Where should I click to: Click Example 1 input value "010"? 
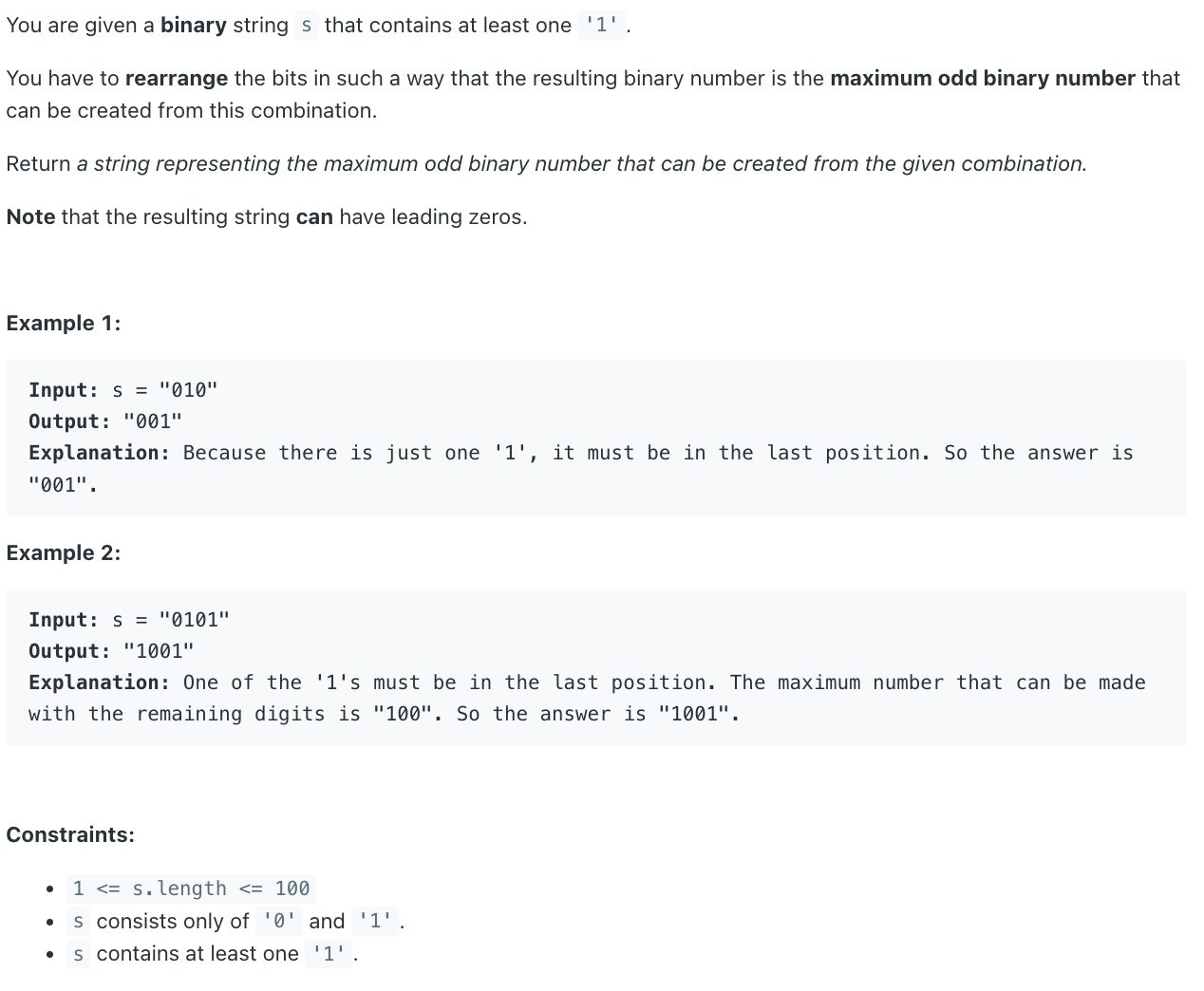click(x=189, y=390)
